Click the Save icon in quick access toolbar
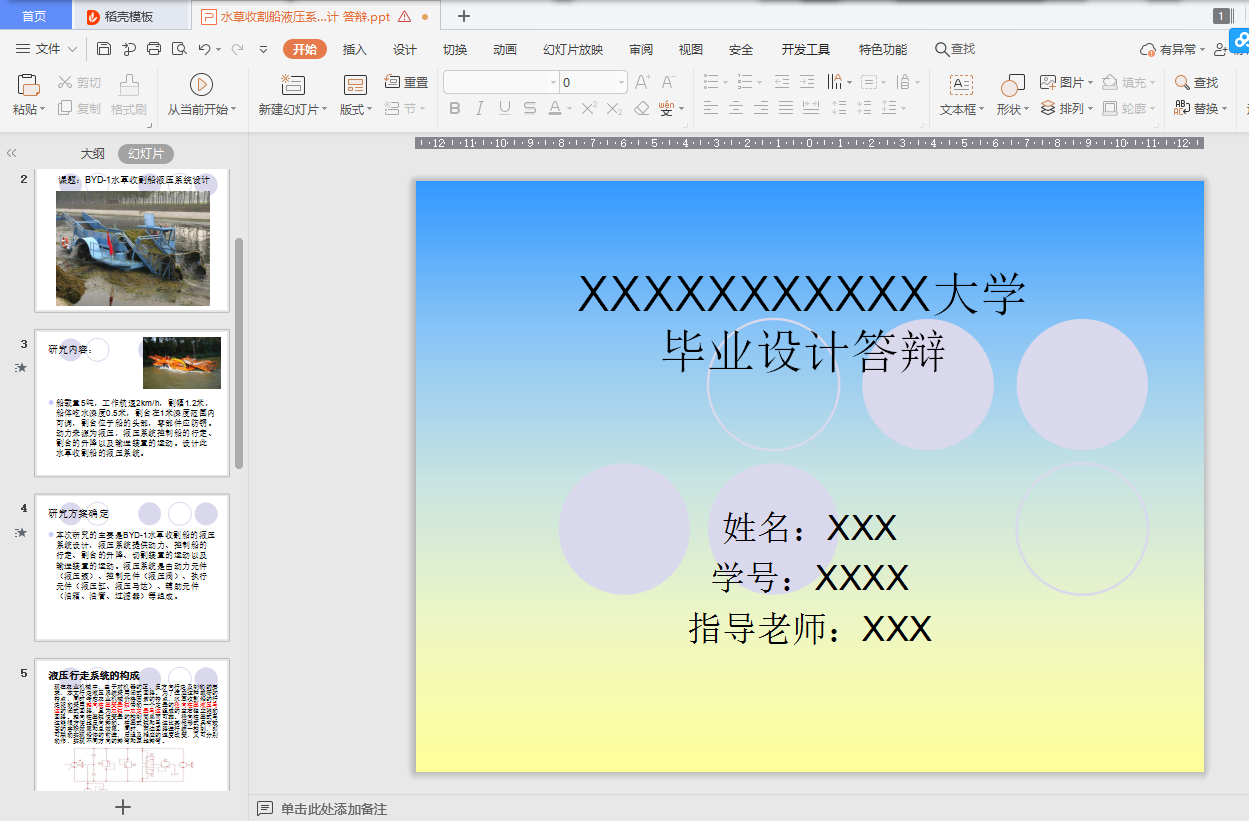1249x821 pixels. coord(104,49)
